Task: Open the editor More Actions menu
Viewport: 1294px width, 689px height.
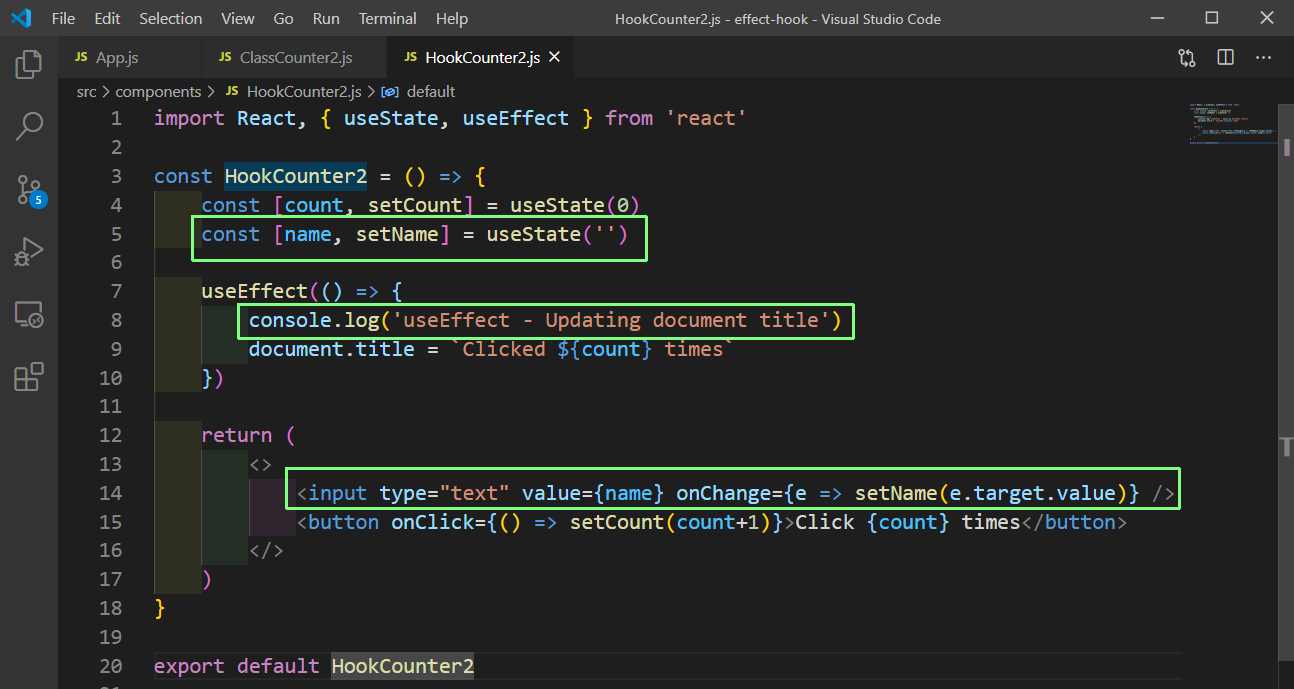Action: (x=1263, y=58)
